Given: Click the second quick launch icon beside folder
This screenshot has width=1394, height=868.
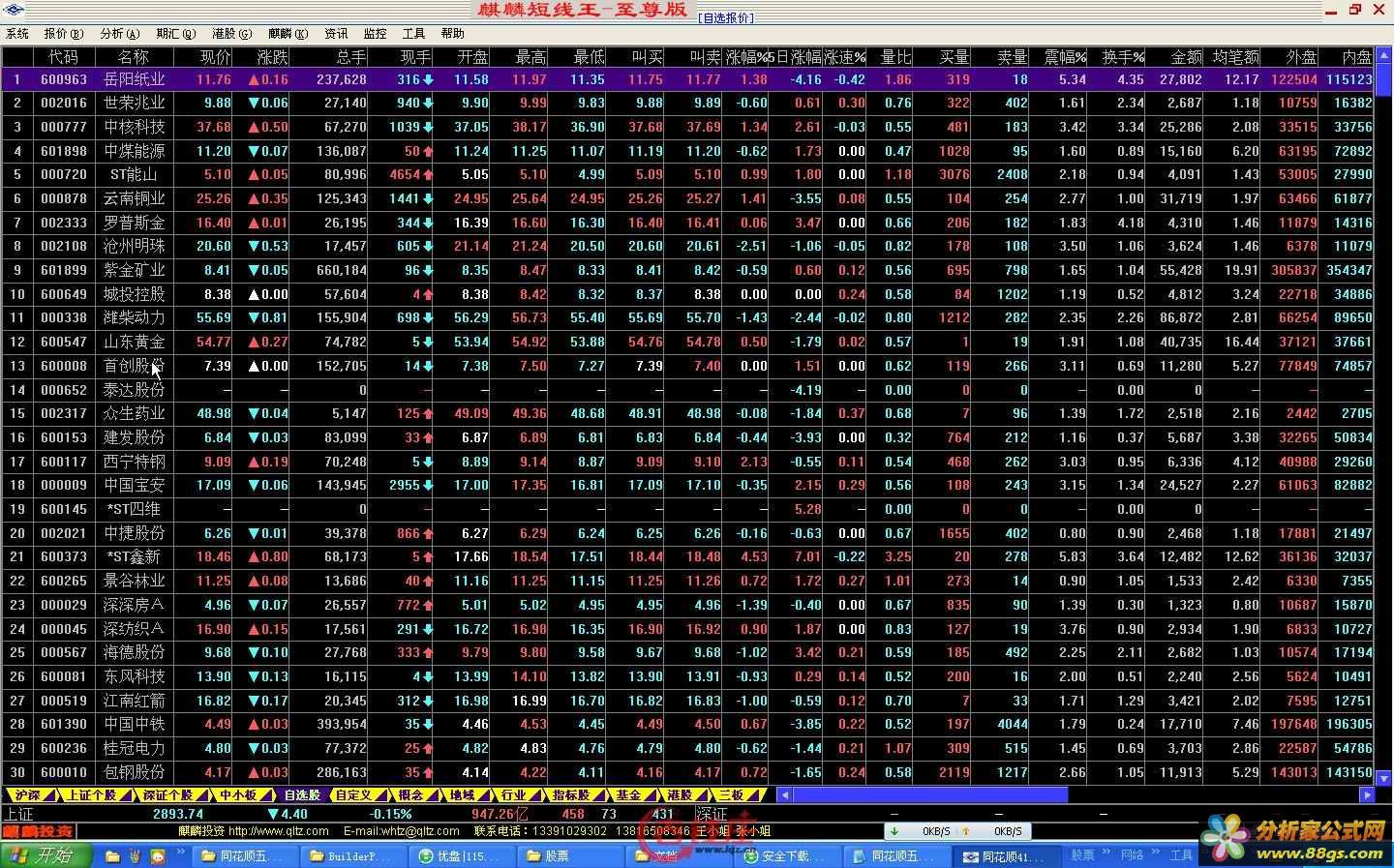Looking at the screenshot, I should click(x=135, y=856).
